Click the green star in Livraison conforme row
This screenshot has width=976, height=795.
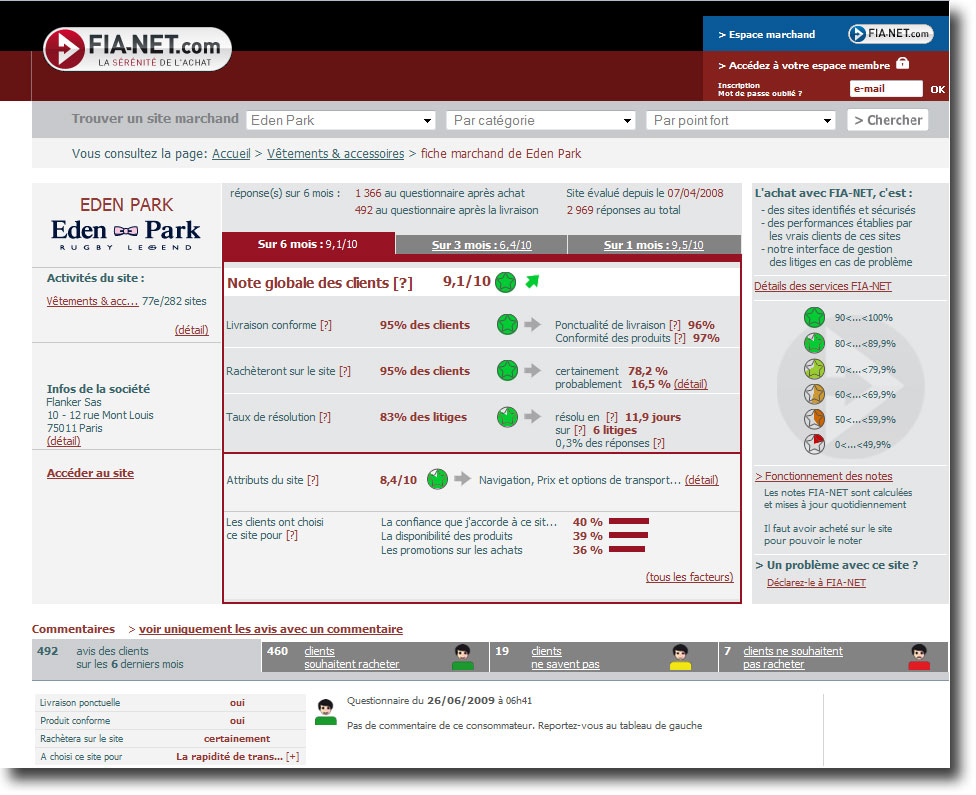coord(507,324)
